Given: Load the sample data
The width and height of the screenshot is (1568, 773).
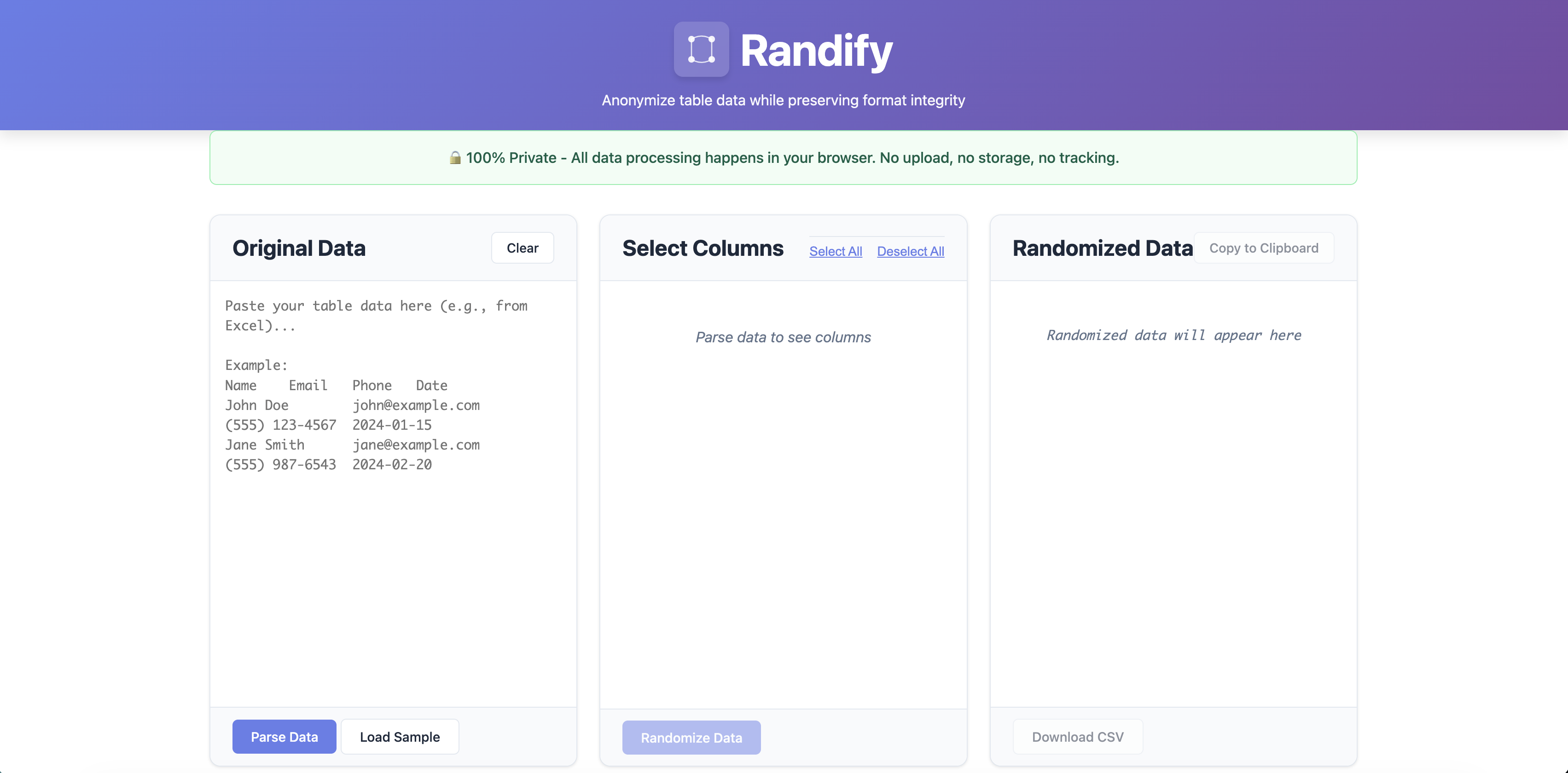Looking at the screenshot, I should pyautogui.click(x=400, y=737).
